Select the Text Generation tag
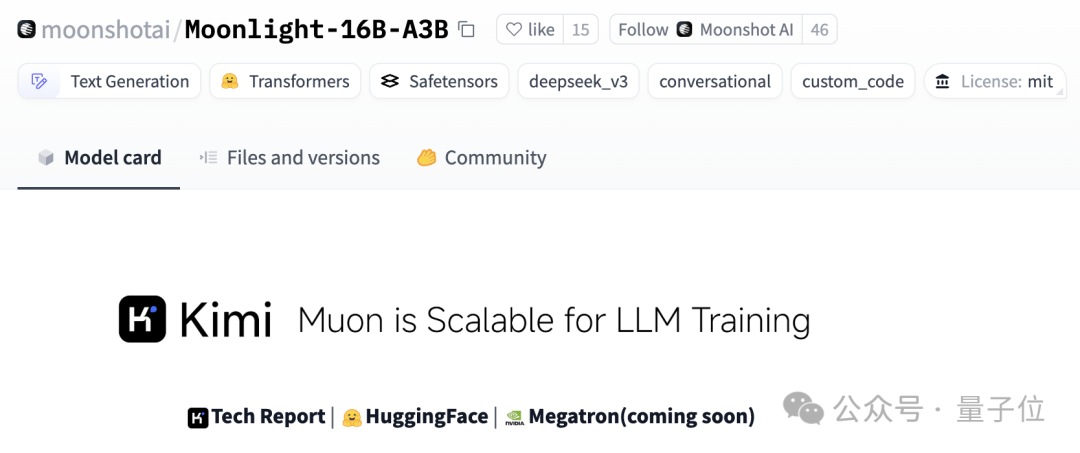Image resolution: width=1080 pixels, height=453 pixels. [109, 81]
